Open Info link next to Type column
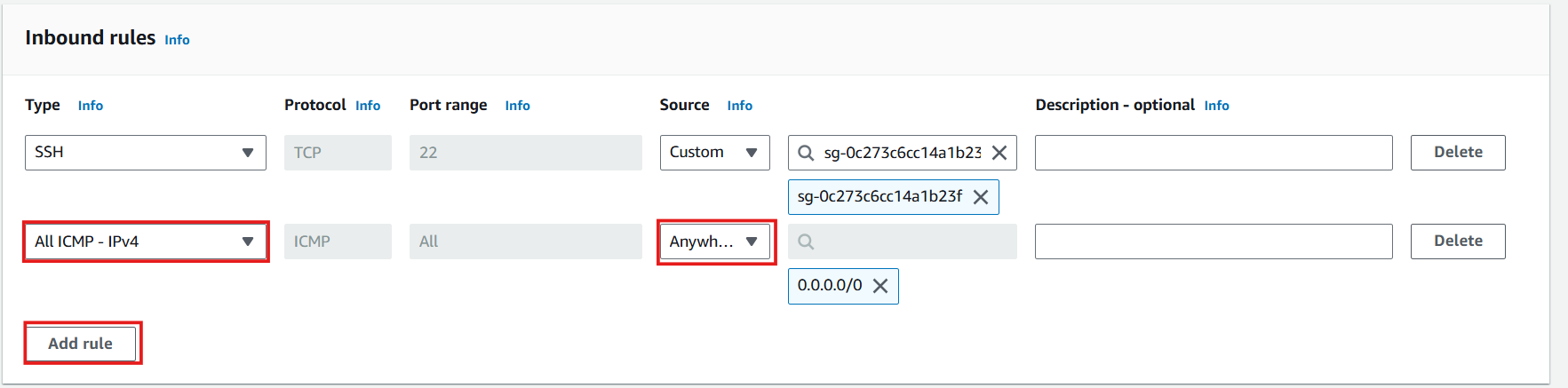Screen dimensions: 1568x388 (91, 106)
